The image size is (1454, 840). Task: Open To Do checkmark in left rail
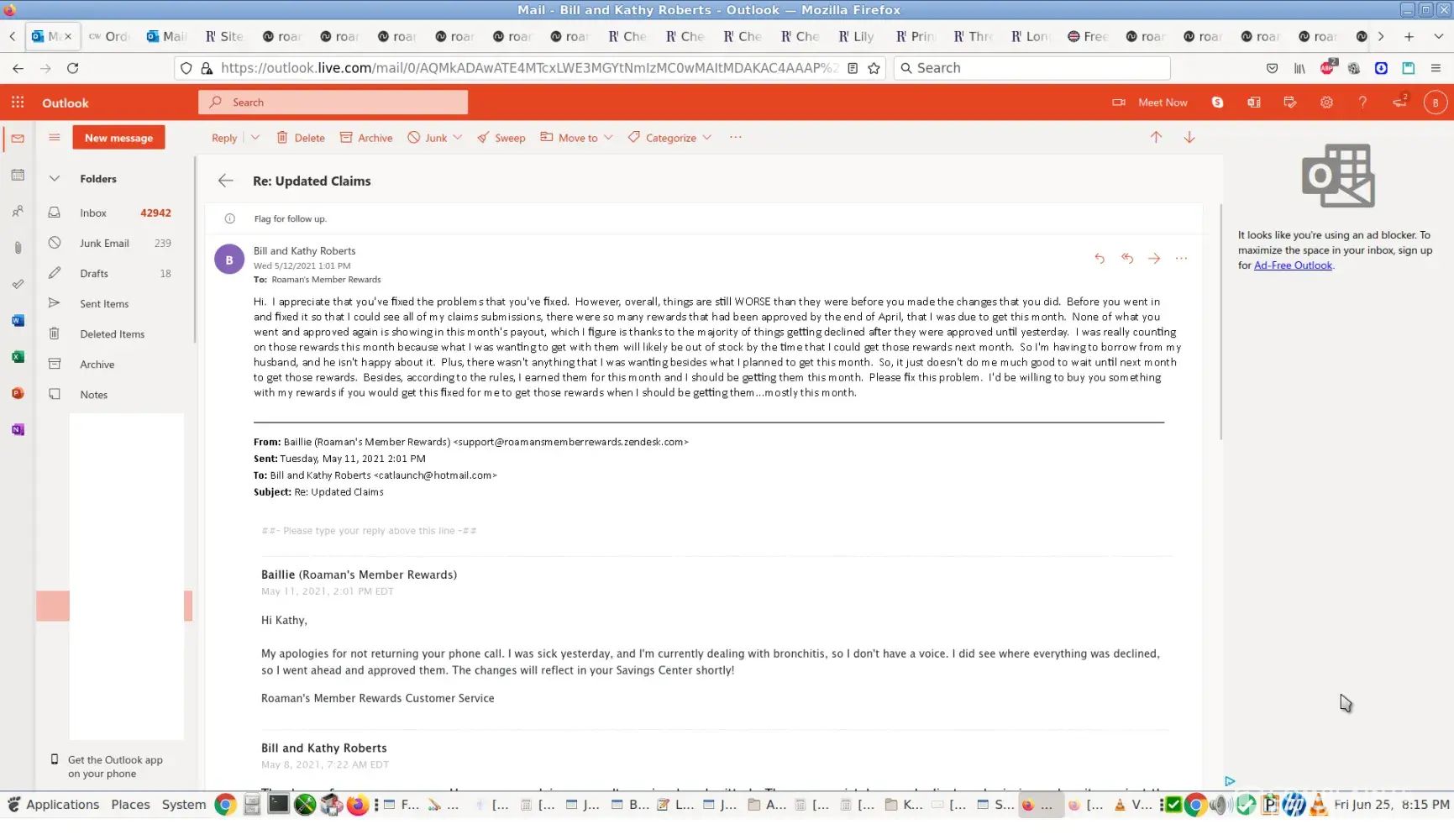[18, 284]
